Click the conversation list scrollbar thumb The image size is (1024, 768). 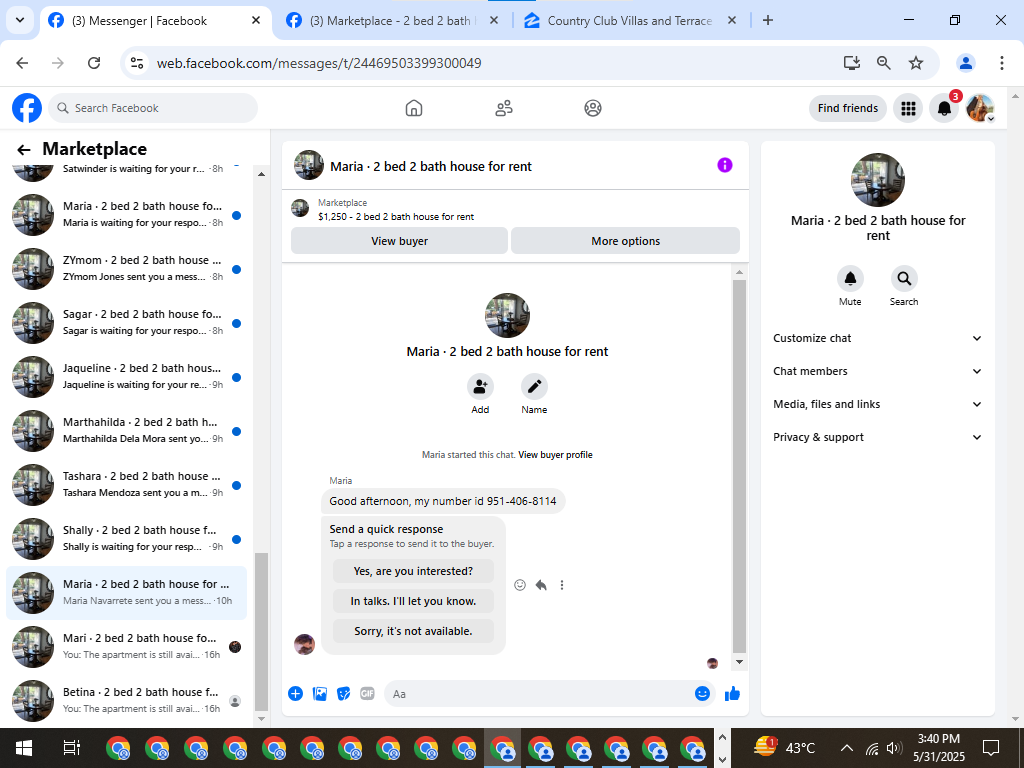pyautogui.click(x=261, y=632)
